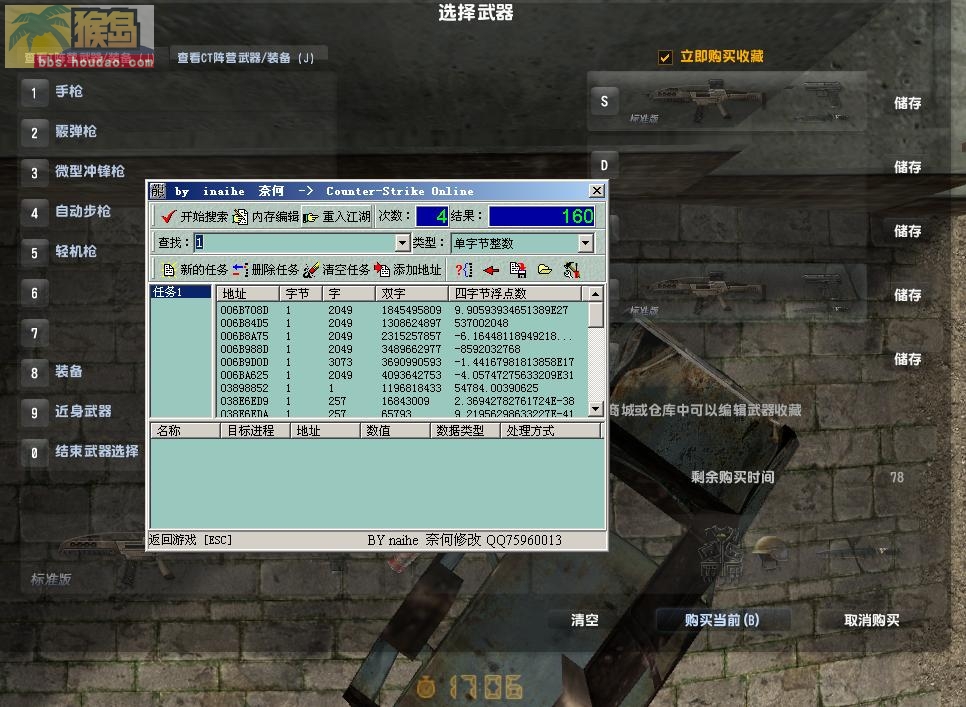Image resolution: width=966 pixels, height=707 pixels.
Task: Click the hammer and wrench tools icon
Action: tap(572, 270)
